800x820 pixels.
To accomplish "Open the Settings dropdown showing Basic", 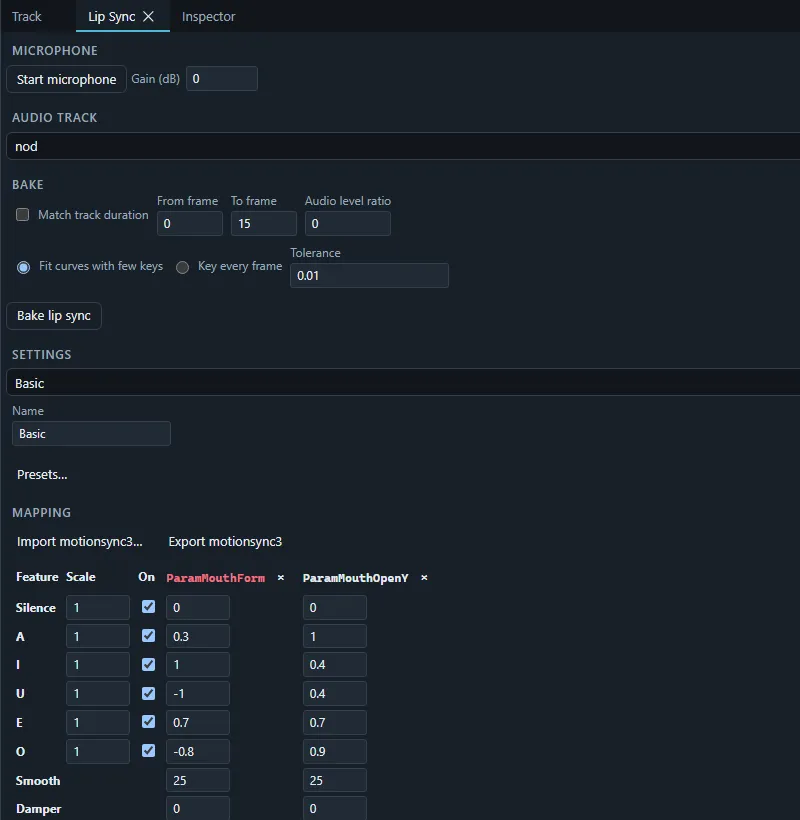I will [x=403, y=383].
